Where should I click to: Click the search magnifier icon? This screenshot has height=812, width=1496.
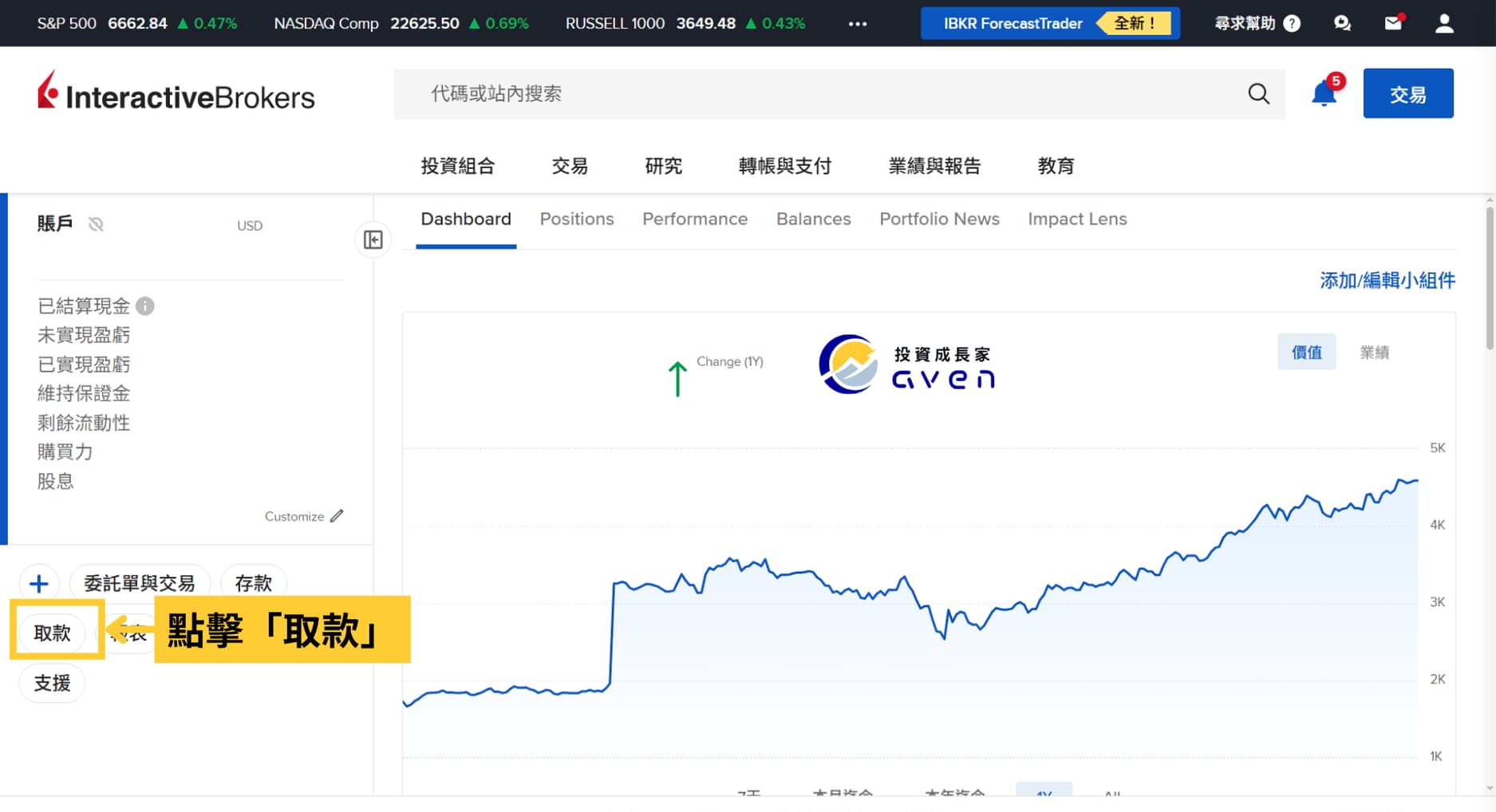point(1259,93)
